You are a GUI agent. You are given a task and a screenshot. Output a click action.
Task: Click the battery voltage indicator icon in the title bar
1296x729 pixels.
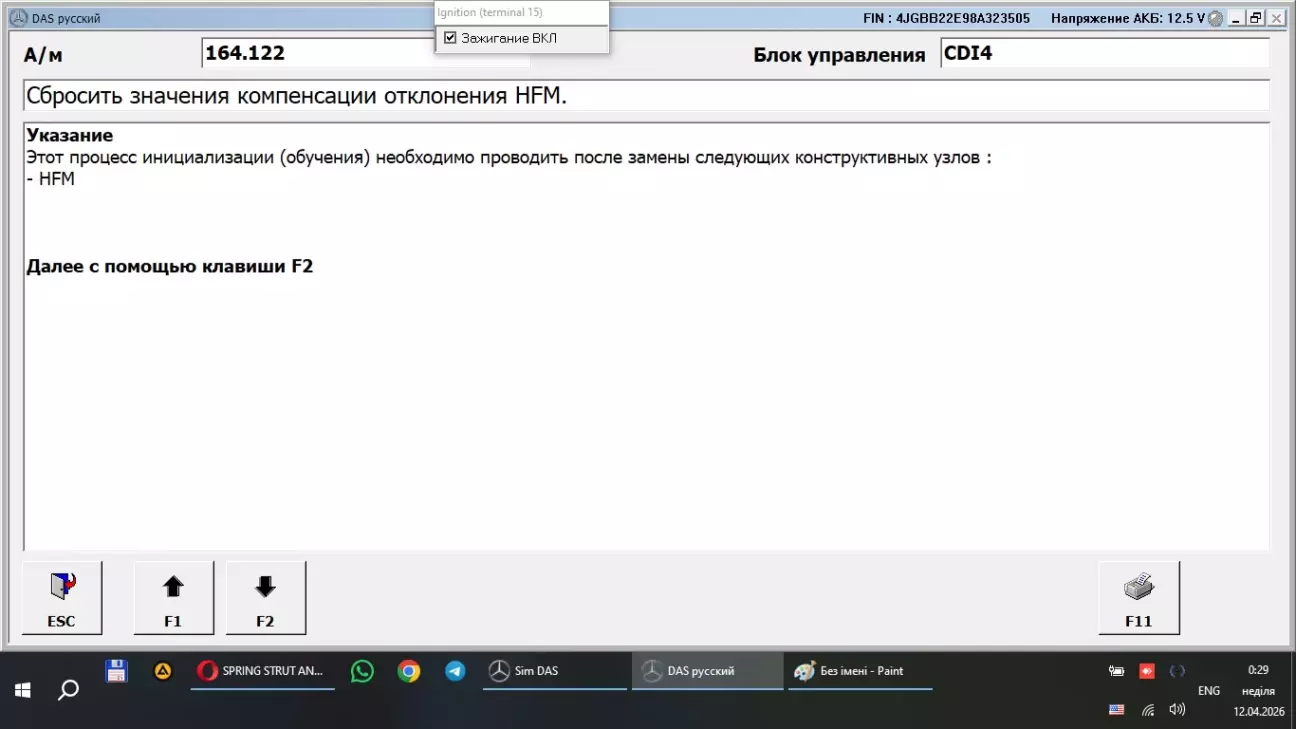1215,19
